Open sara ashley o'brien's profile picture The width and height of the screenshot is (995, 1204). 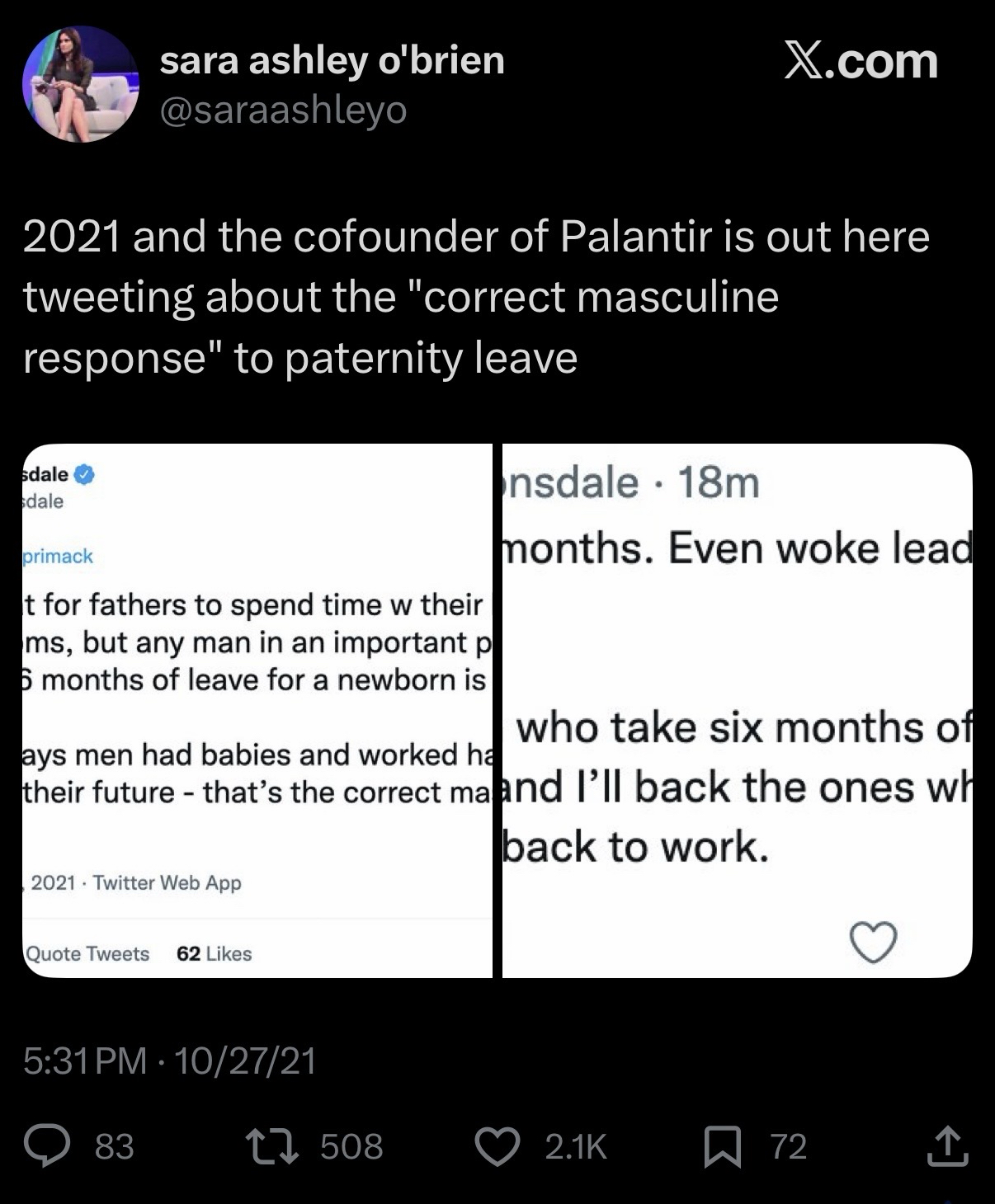coord(80,84)
